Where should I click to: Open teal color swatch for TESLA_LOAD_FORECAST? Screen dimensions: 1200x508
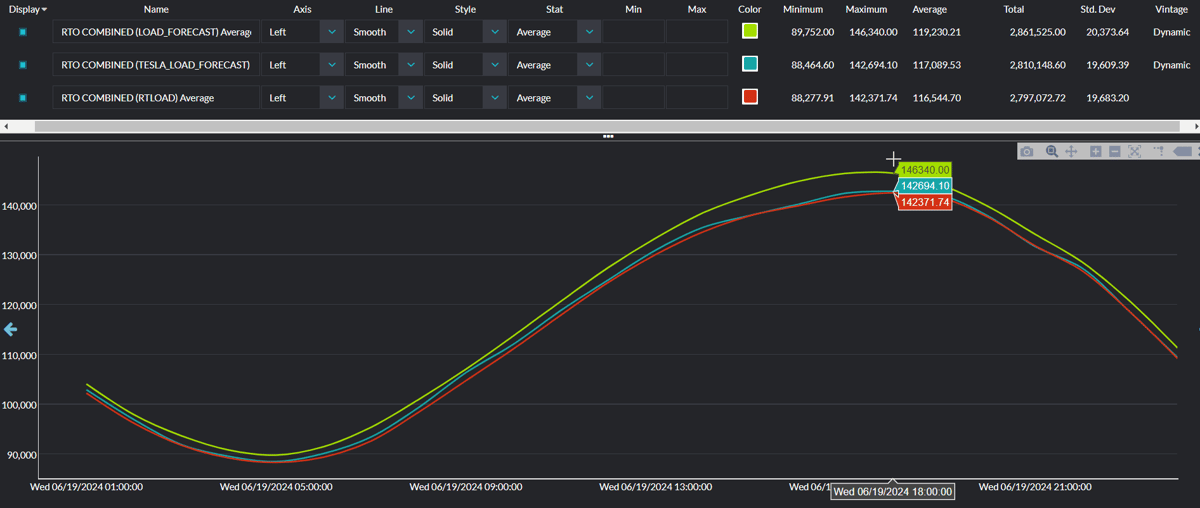click(x=750, y=64)
